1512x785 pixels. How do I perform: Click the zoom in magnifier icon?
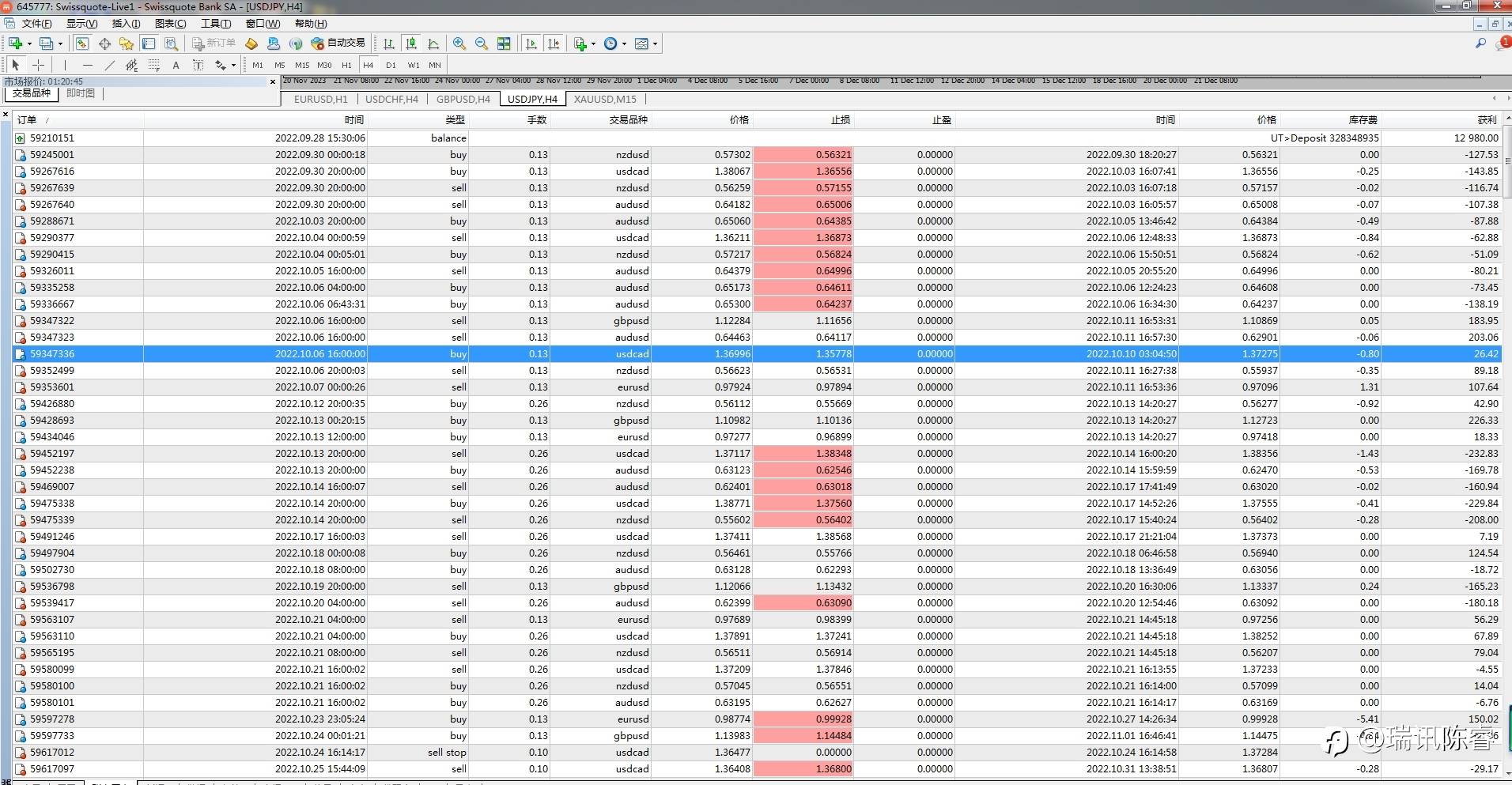[459, 43]
